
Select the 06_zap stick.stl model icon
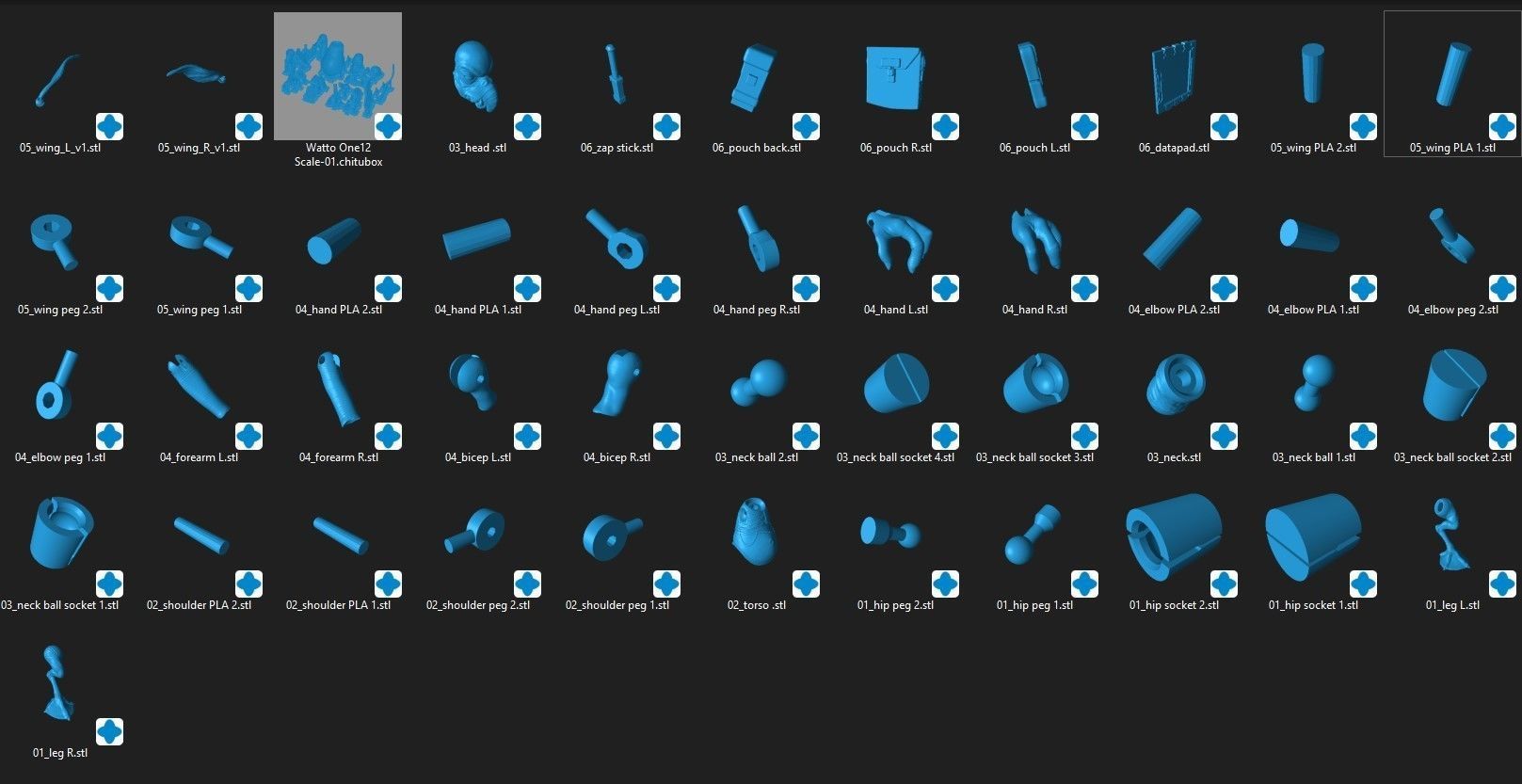617,76
